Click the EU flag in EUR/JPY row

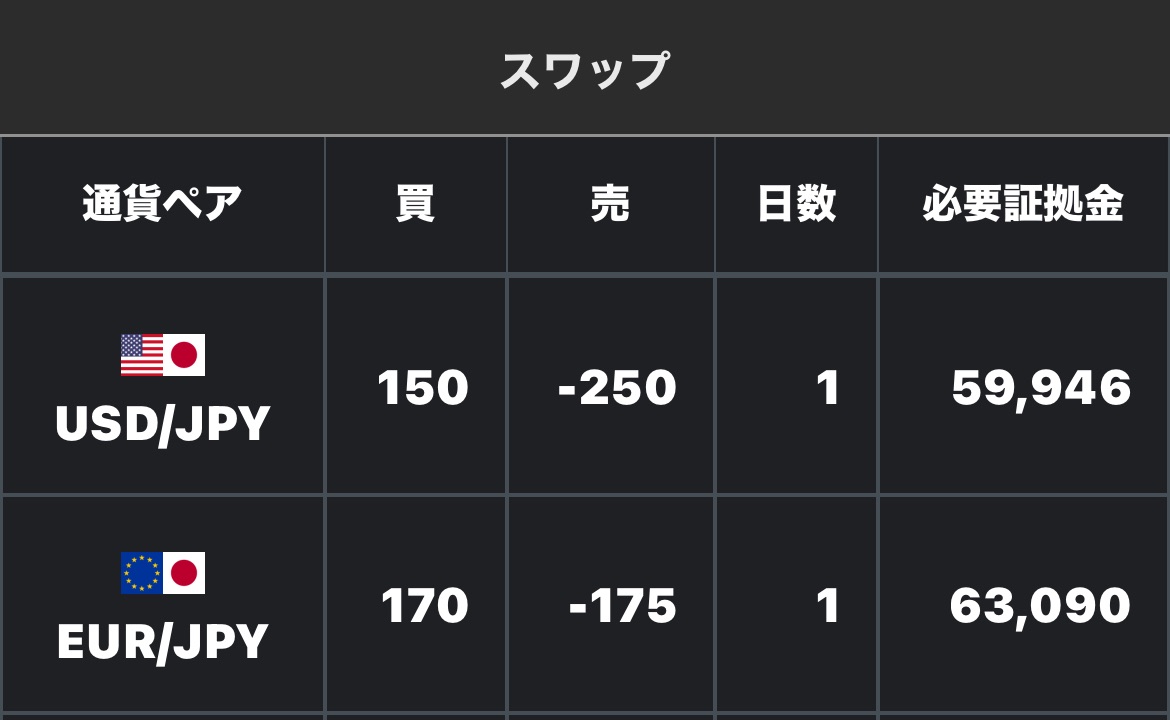142,573
